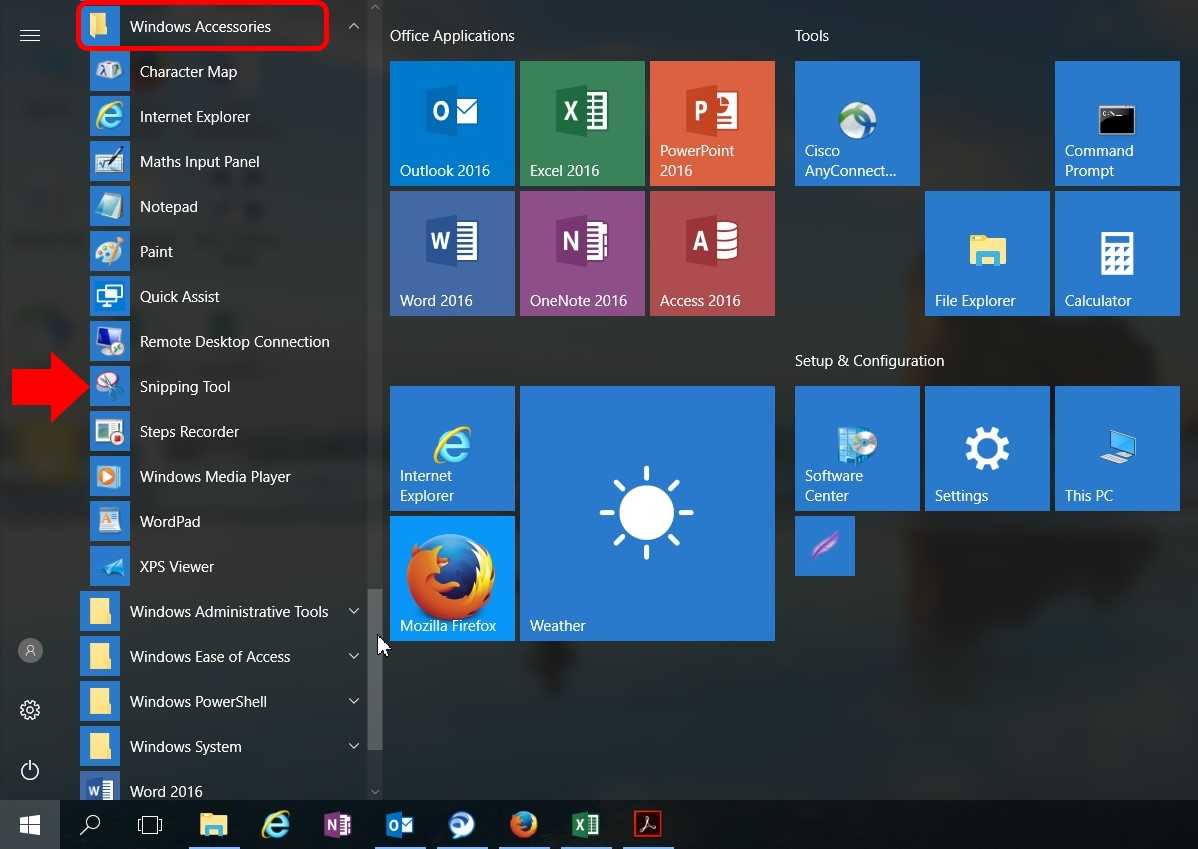
Task: Open Settings from the Start sidebar gear
Action: (x=30, y=711)
